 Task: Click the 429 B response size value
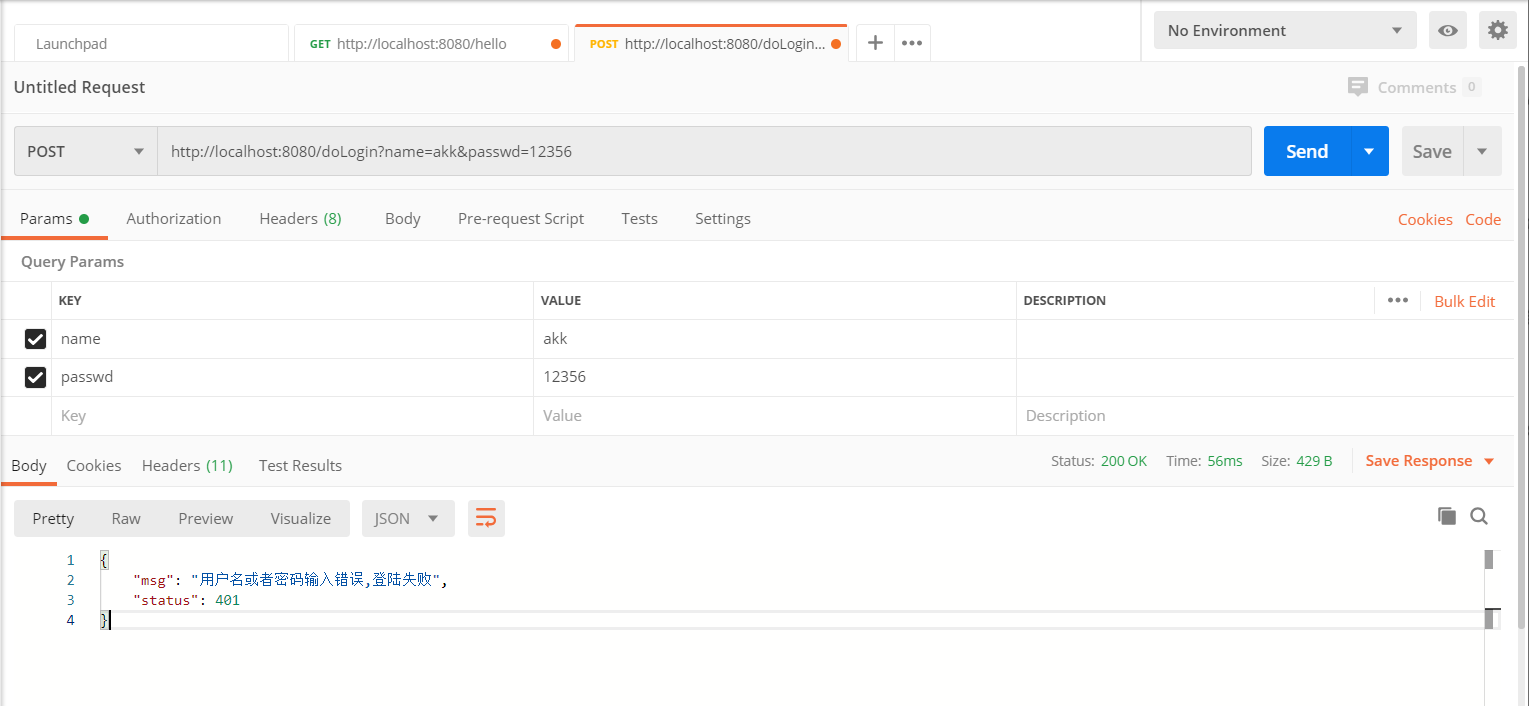click(x=1314, y=461)
